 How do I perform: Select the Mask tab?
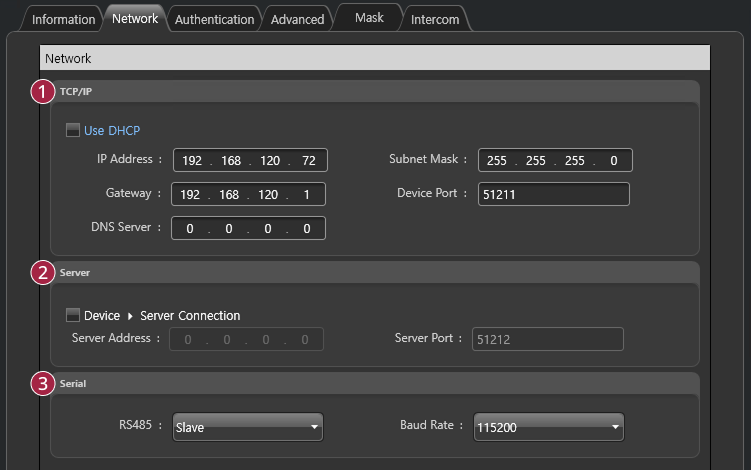369,18
